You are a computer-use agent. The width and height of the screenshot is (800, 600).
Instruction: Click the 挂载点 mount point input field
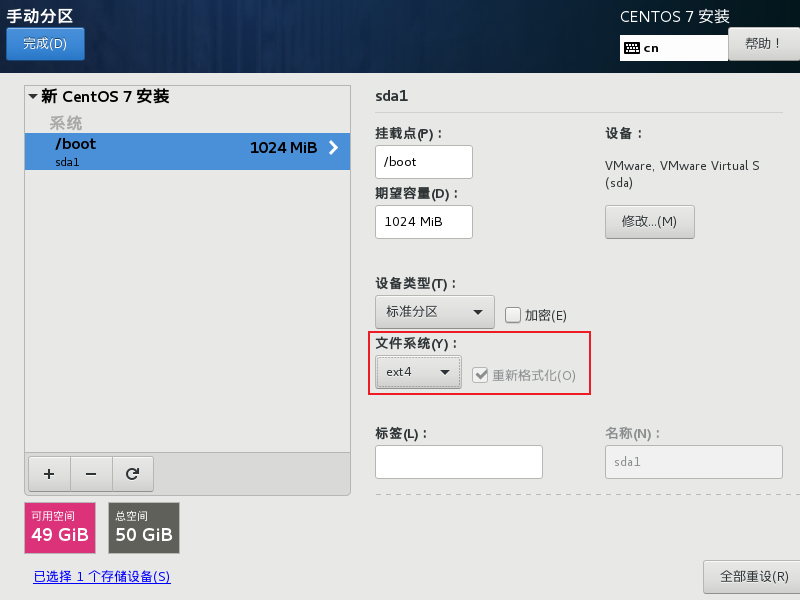click(423, 161)
